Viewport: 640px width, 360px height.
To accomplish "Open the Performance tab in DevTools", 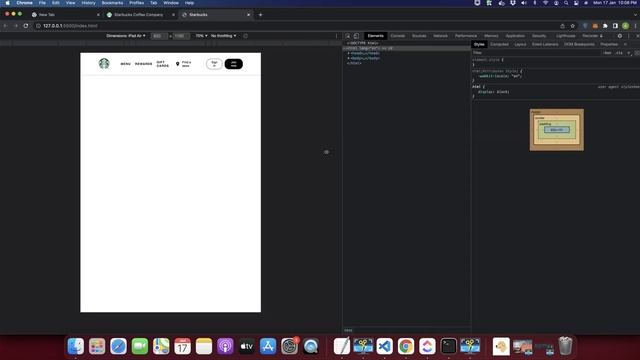I will tap(466, 36).
